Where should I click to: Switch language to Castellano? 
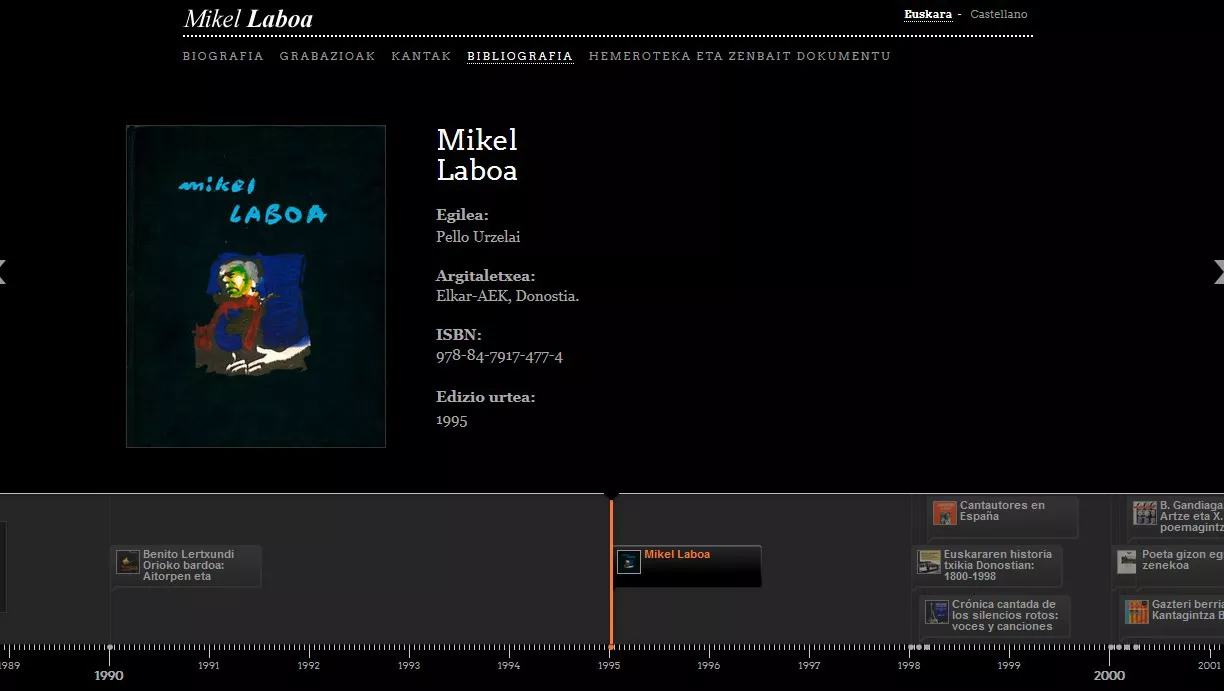pyautogui.click(x=998, y=14)
